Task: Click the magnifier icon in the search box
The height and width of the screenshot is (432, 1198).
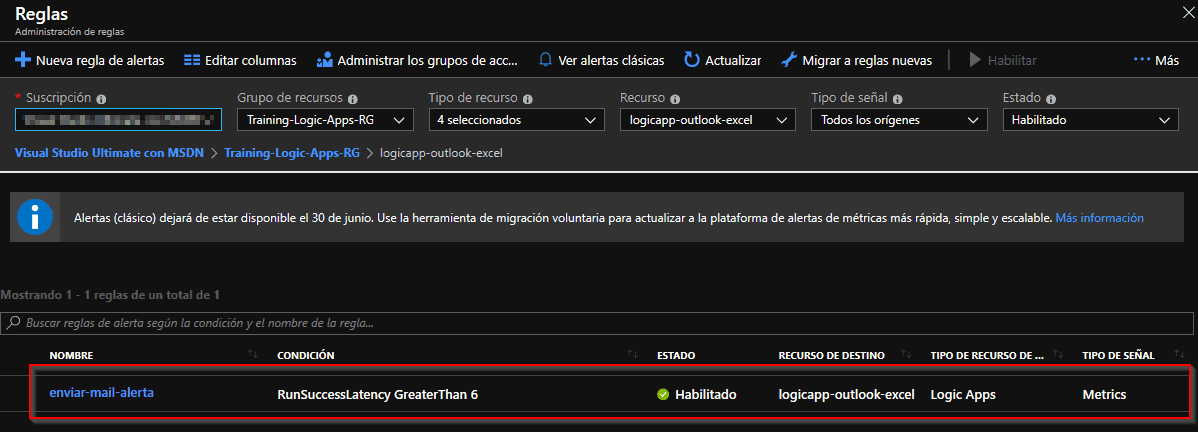Action: [x=13, y=323]
